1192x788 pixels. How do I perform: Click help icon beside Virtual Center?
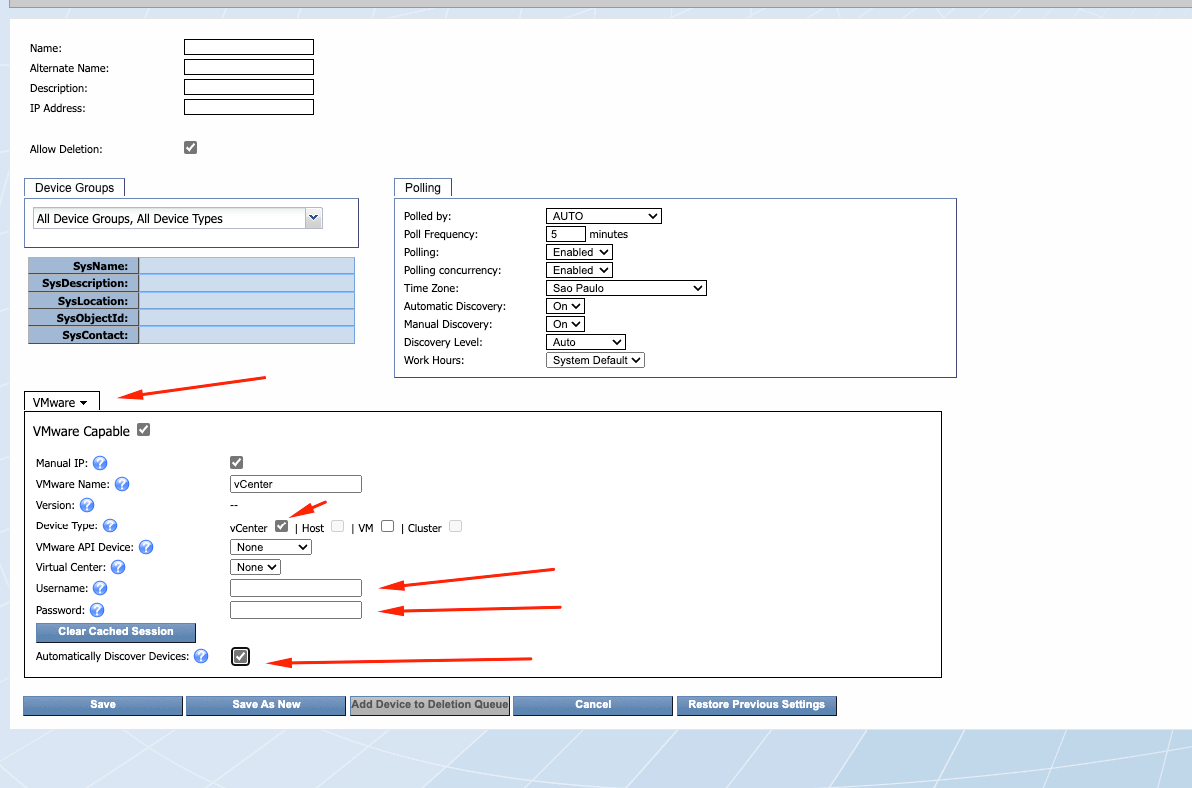(x=118, y=567)
